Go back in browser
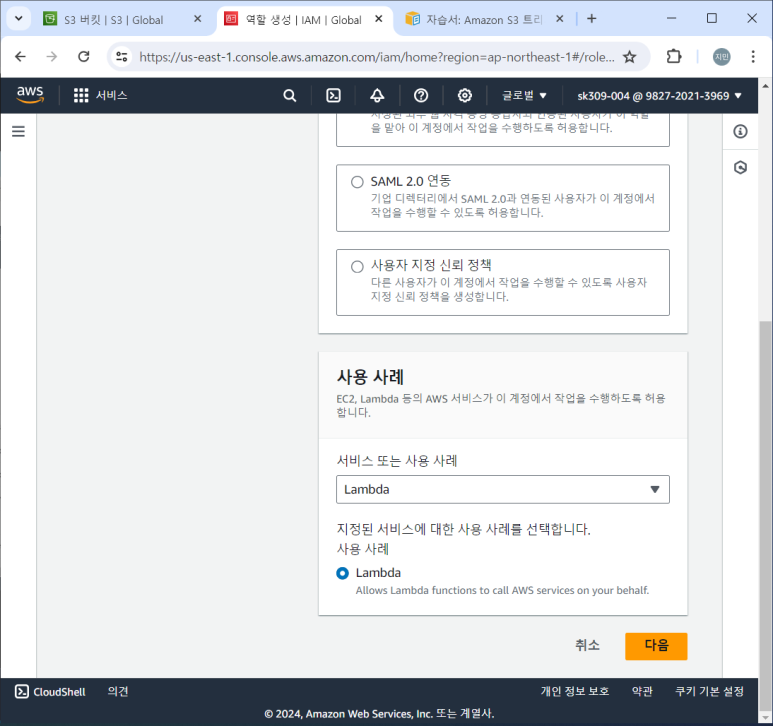This screenshot has width=773, height=726. pyautogui.click(x=20, y=57)
